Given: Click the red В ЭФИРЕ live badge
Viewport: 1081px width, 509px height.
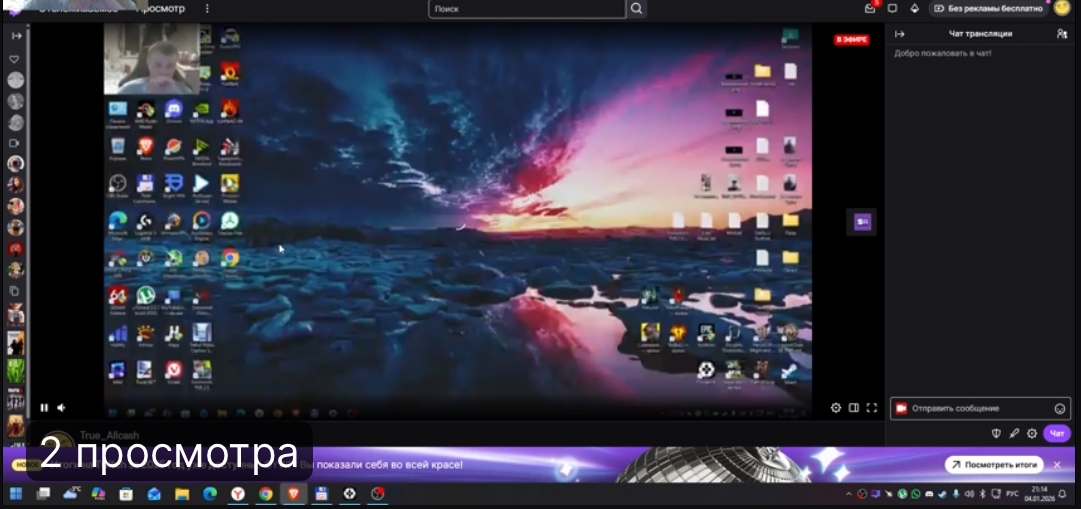Looking at the screenshot, I should 851,40.
